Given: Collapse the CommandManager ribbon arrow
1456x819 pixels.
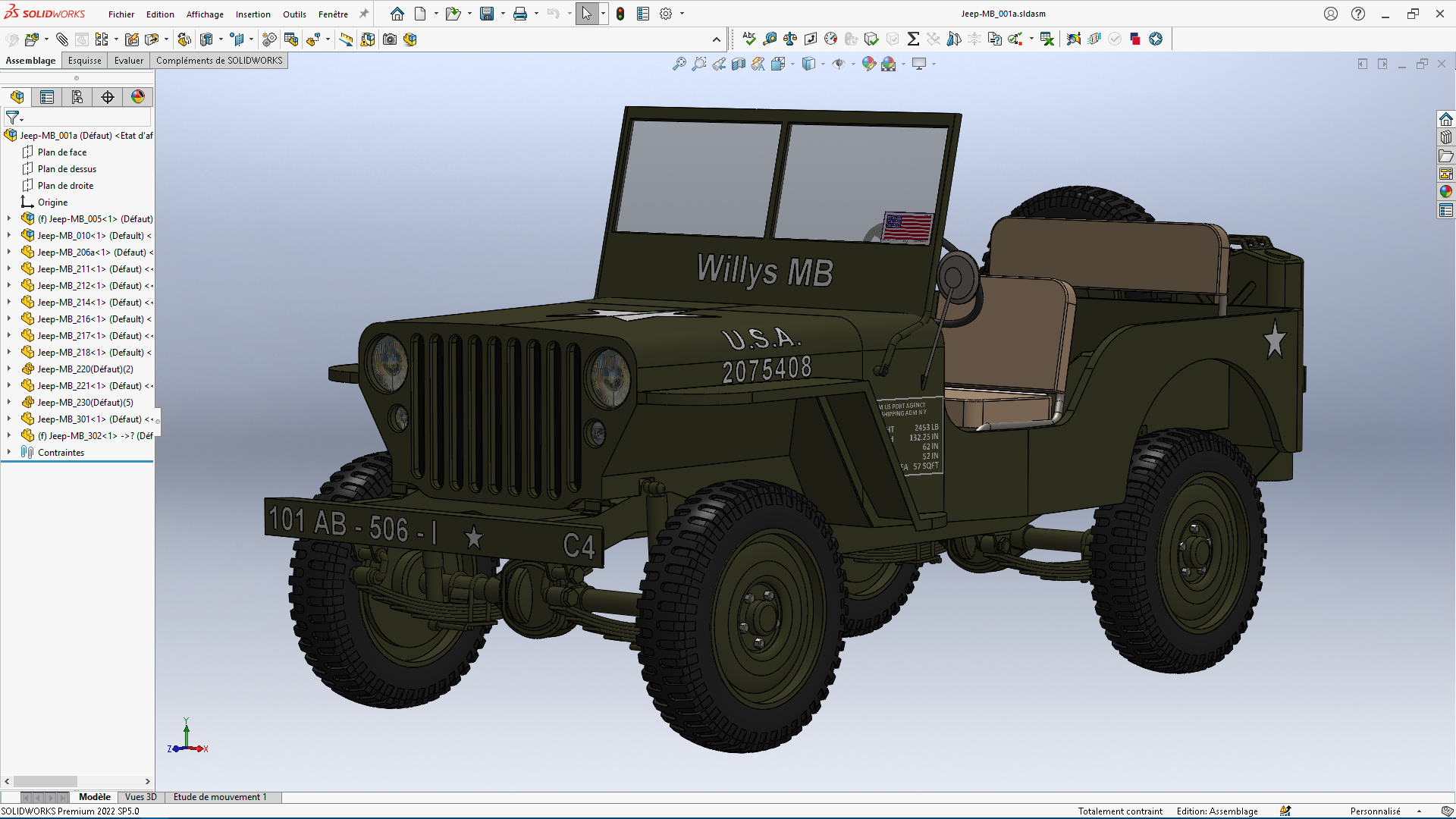Looking at the screenshot, I should click(x=717, y=39).
